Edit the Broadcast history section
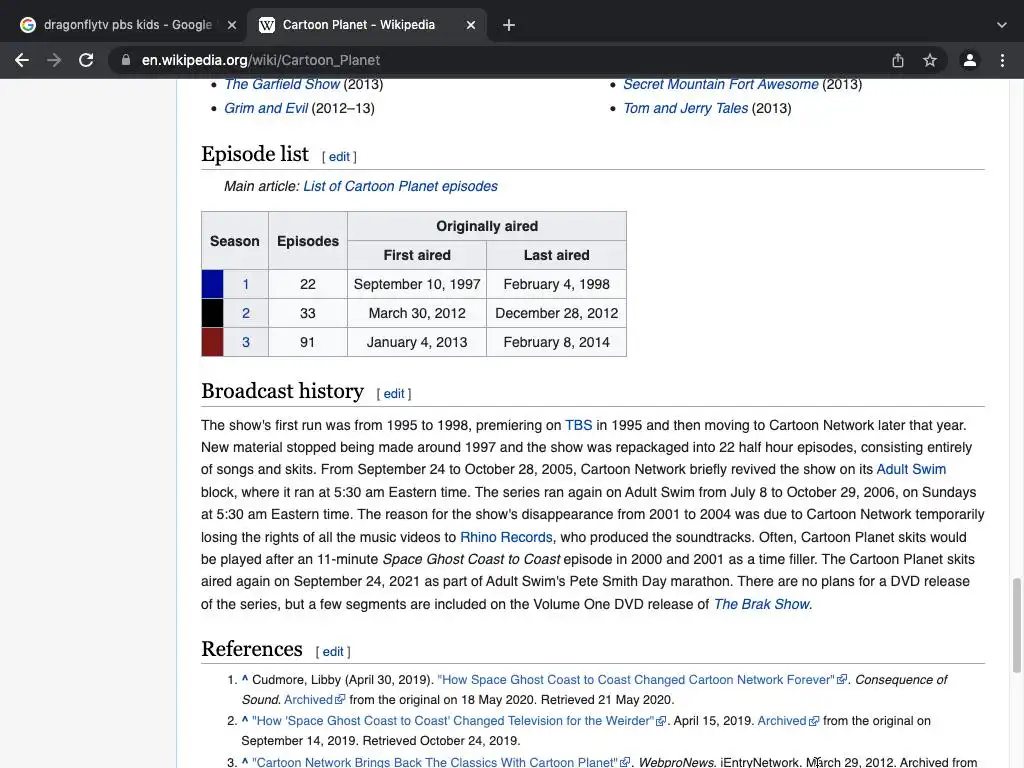This screenshot has width=1024, height=768. point(394,394)
